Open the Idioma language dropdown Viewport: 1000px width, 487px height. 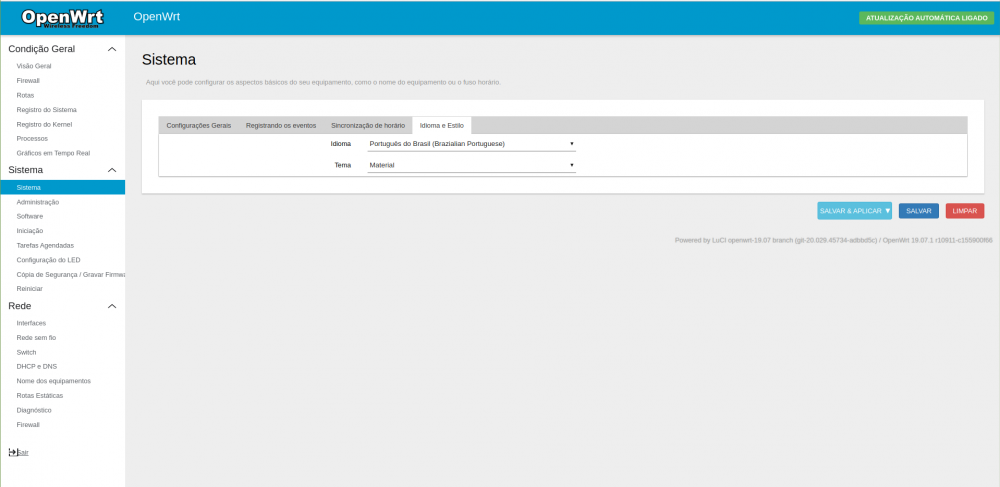[471, 144]
